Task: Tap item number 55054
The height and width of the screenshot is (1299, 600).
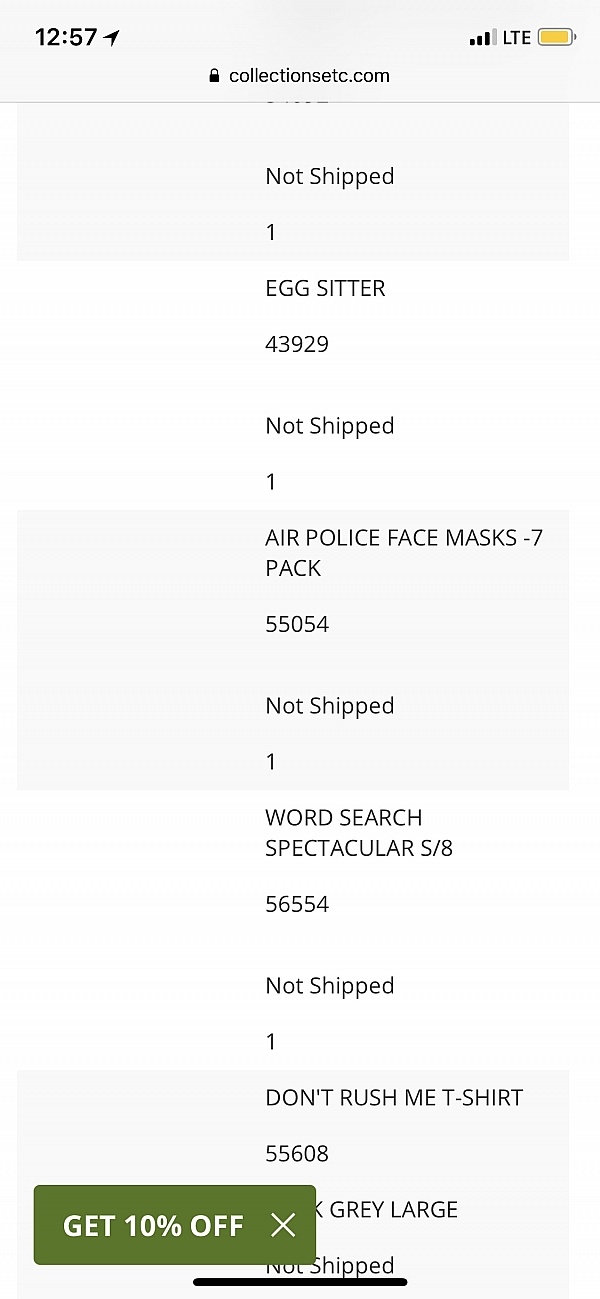Action: tap(297, 624)
